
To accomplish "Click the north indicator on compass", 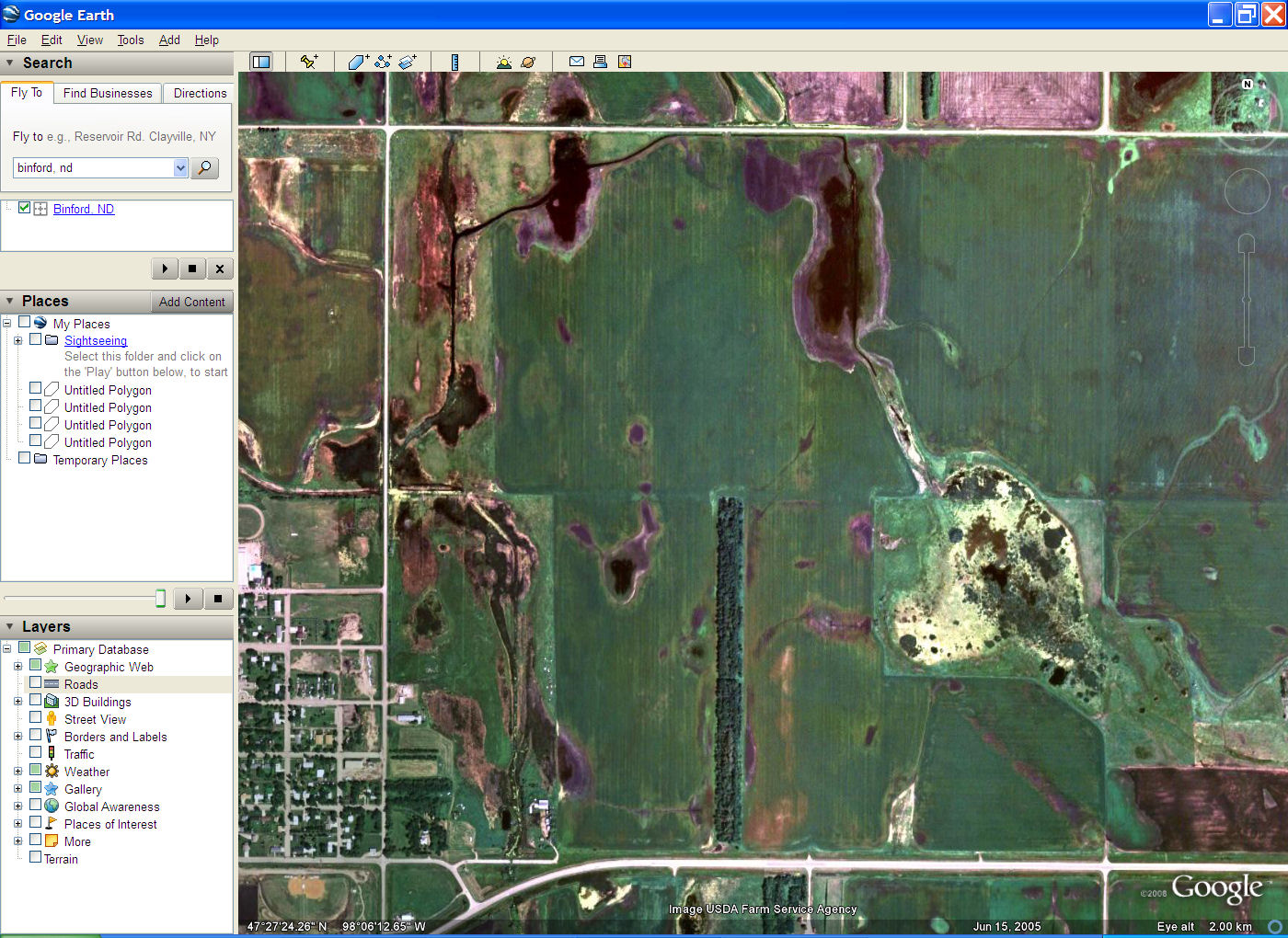I will pos(1248,84).
